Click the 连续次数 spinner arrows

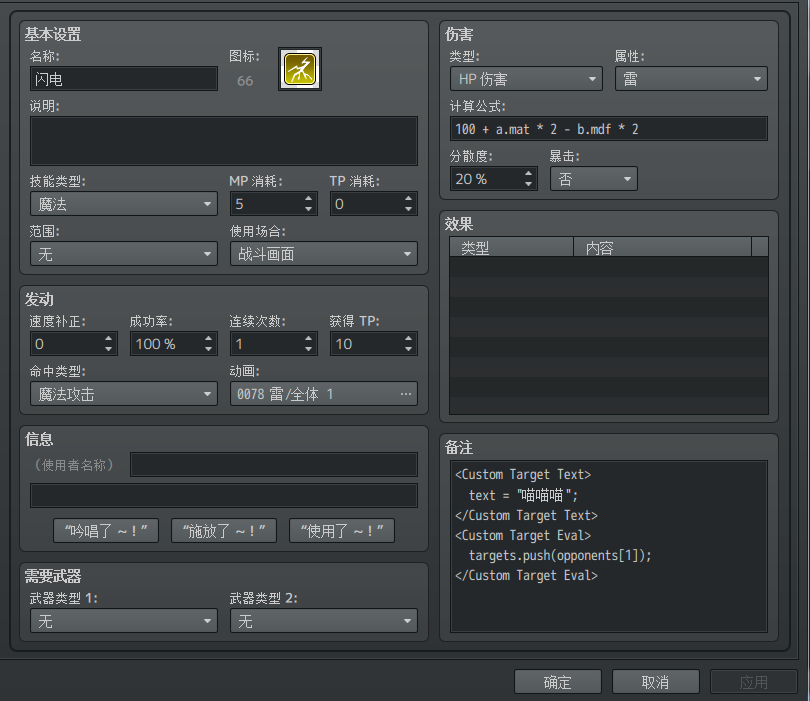click(x=308, y=344)
